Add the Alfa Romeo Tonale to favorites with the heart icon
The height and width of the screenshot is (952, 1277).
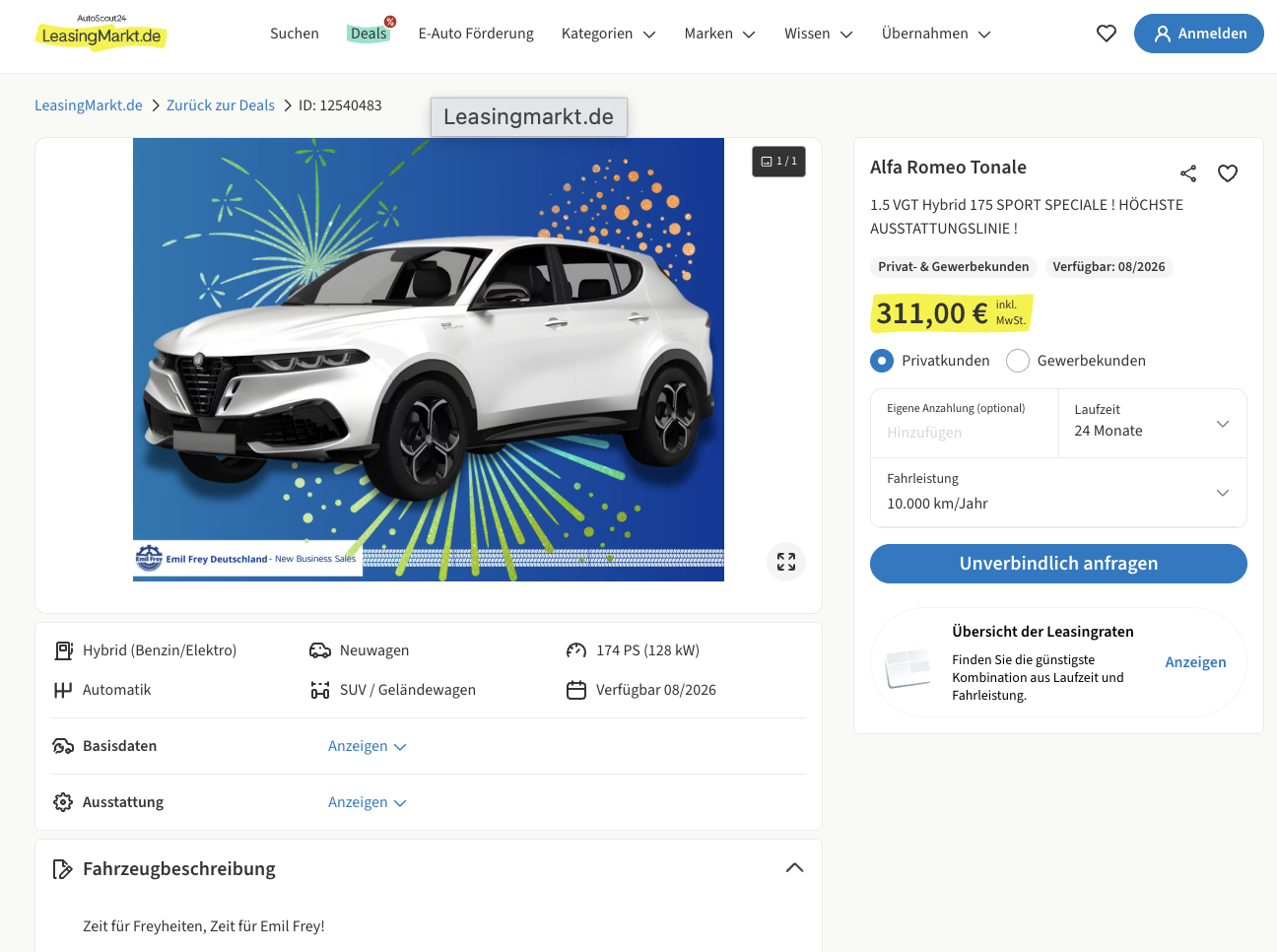pyautogui.click(x=1228, y=173)
